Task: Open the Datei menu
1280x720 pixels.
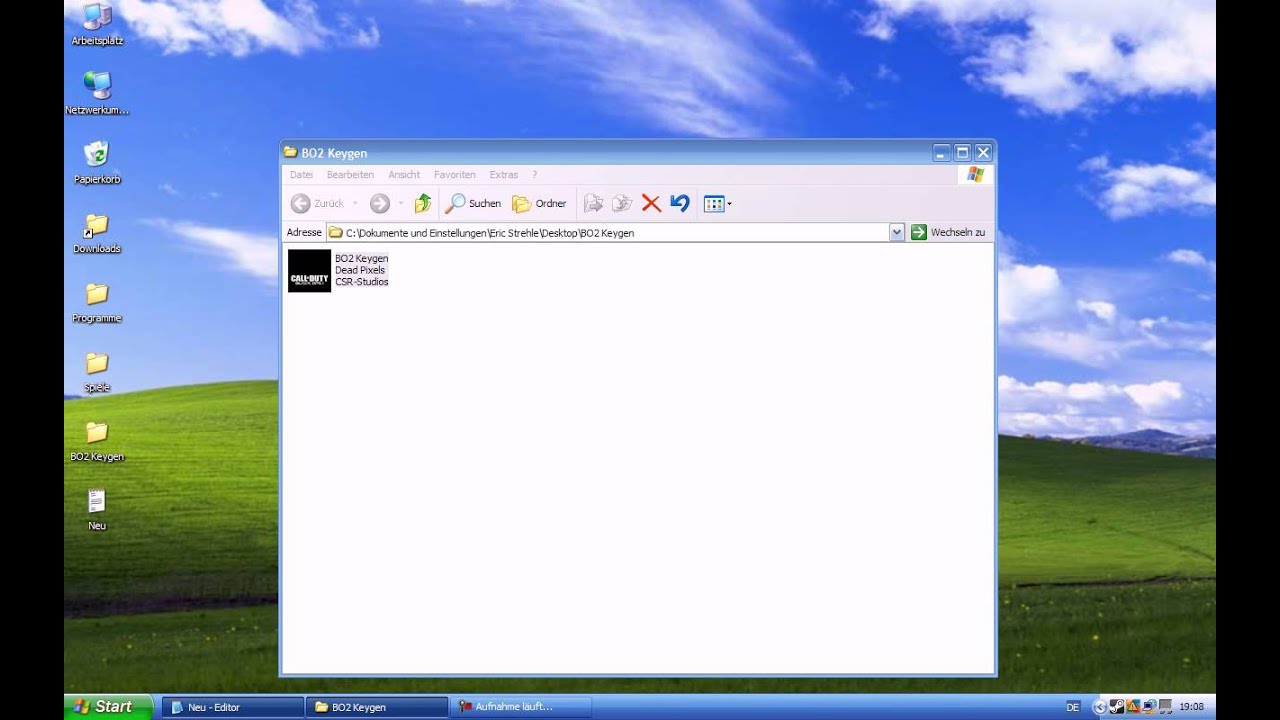Action: pos(301,175)
